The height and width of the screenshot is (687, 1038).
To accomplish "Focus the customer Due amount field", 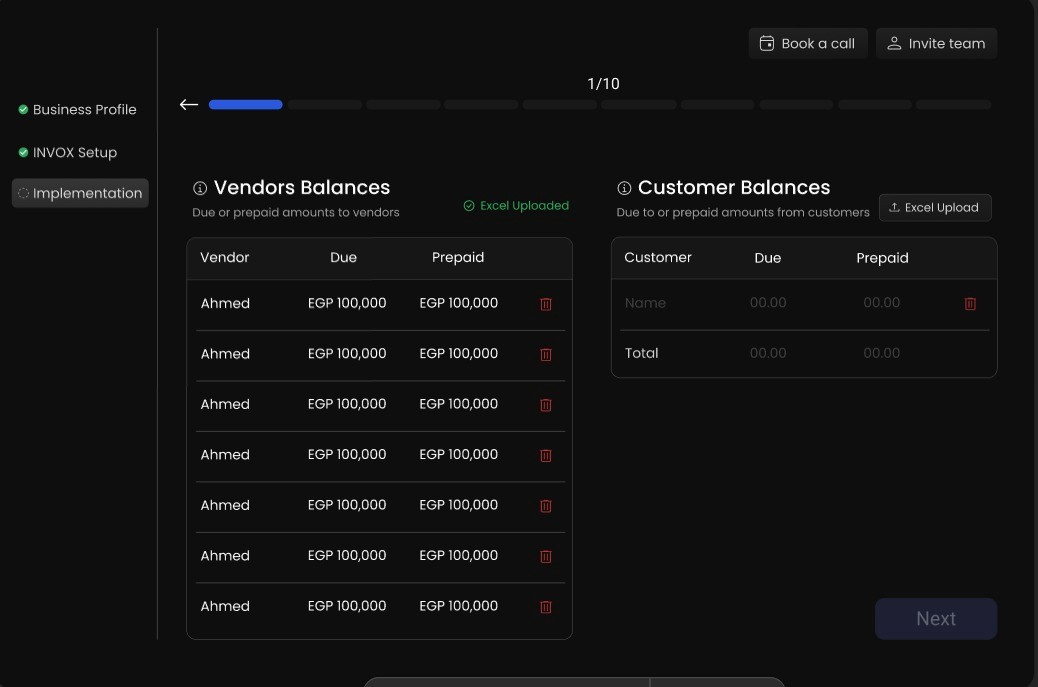I will 768,302.
